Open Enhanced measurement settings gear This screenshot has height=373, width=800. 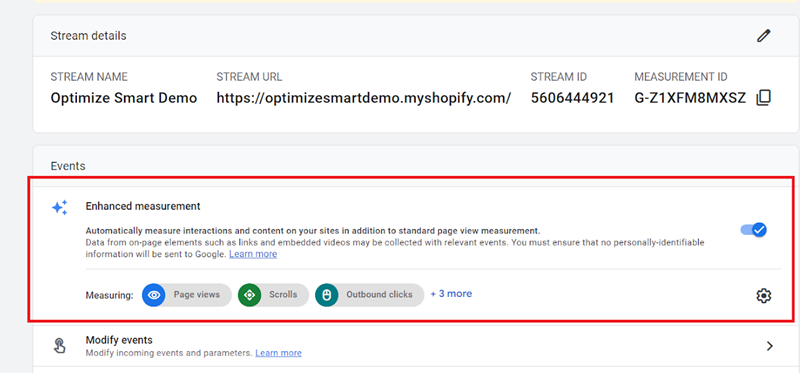coord(763,295)
